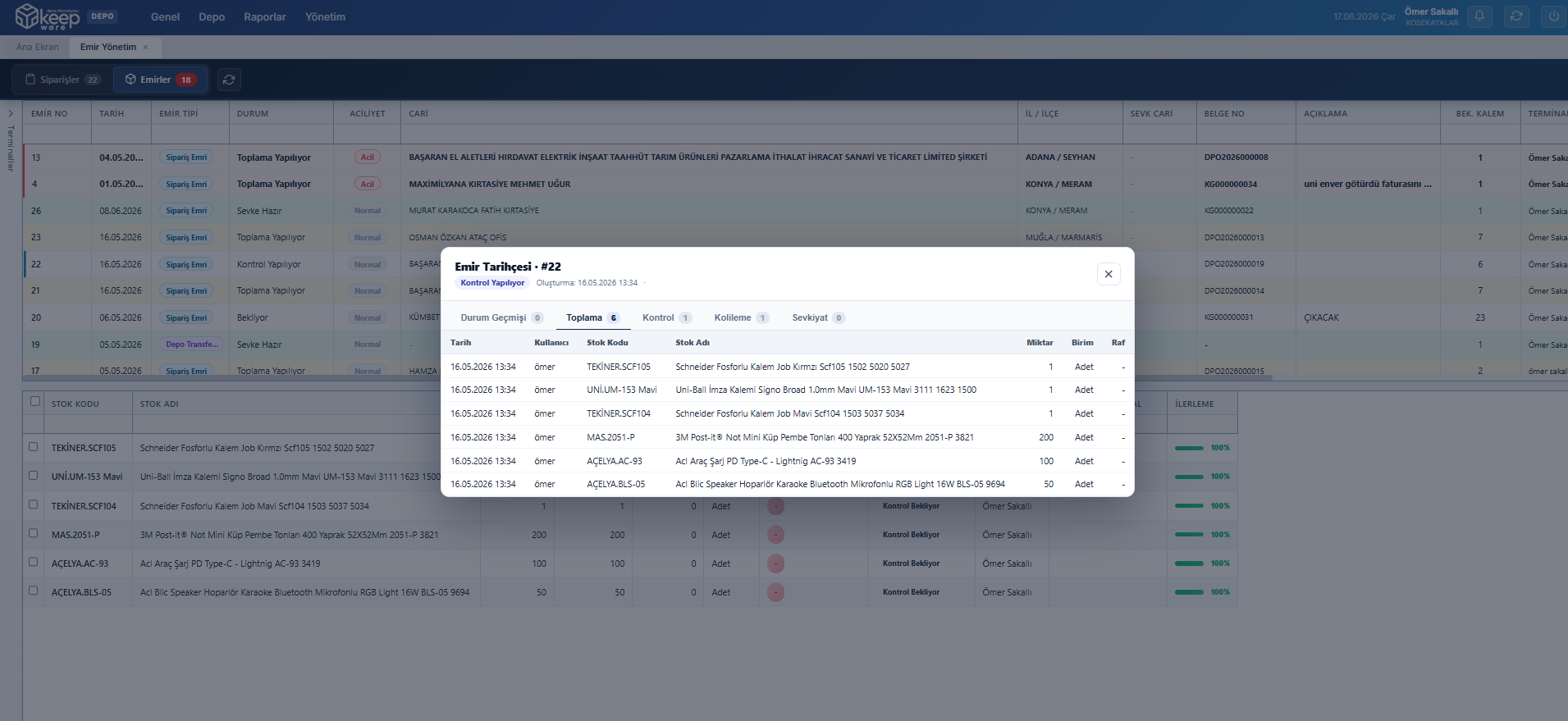Check the box for AÇELYA.AC-93 in the bottom table
Image resolution: width=1568 pixels, height=721 pixels.
point(34,562)
